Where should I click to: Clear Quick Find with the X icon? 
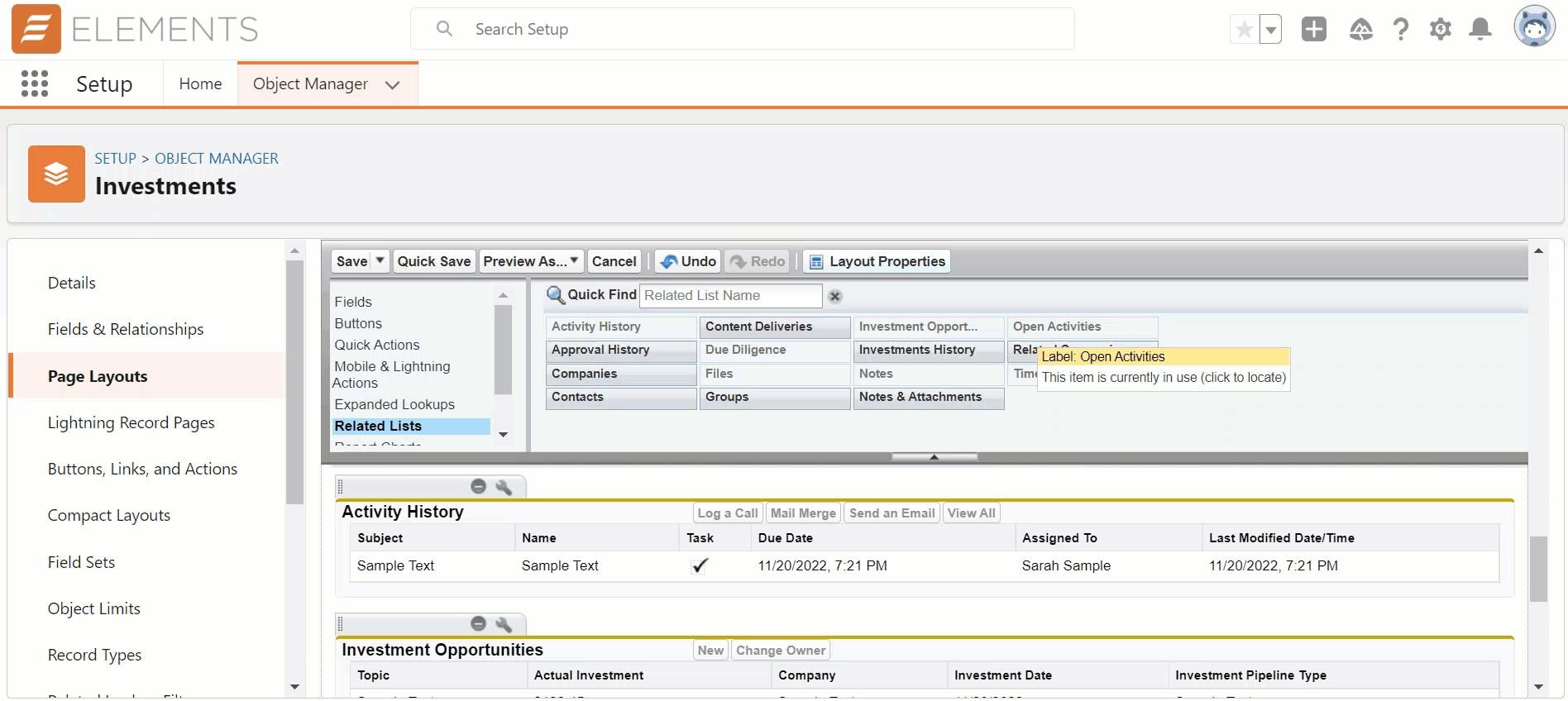click(x=835, y=296)
